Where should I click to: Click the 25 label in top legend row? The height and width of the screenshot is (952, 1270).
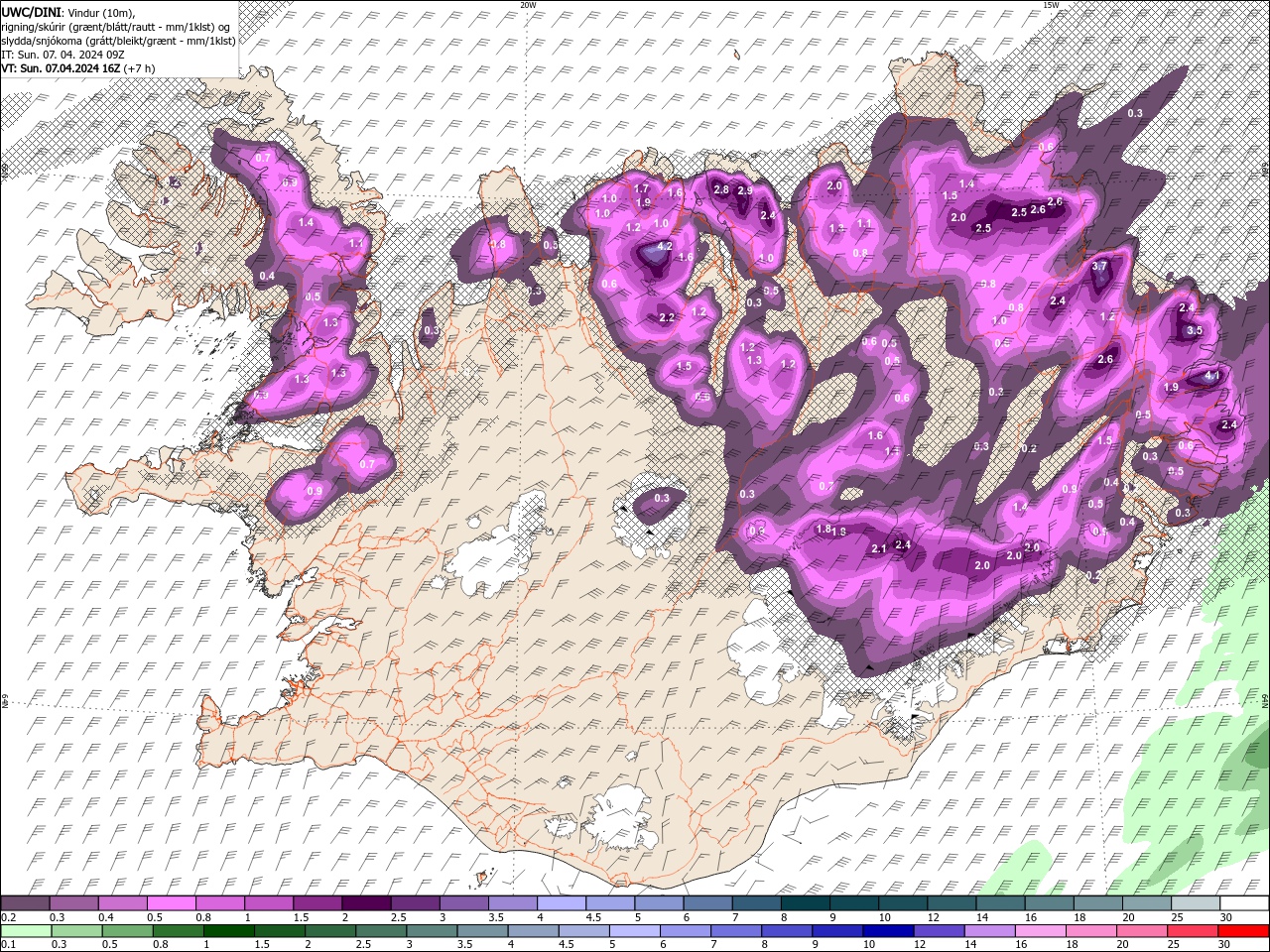pos(1178,917)
